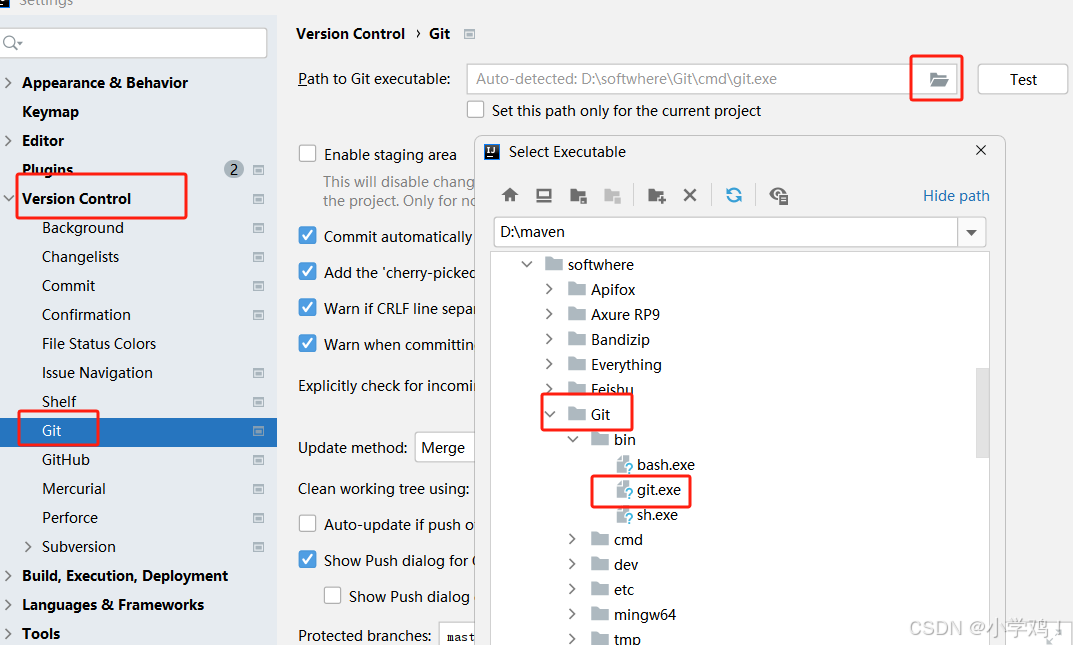1073x645 pixels.
Task: Collapse the Git folder
Action: [x=550, y=414]
